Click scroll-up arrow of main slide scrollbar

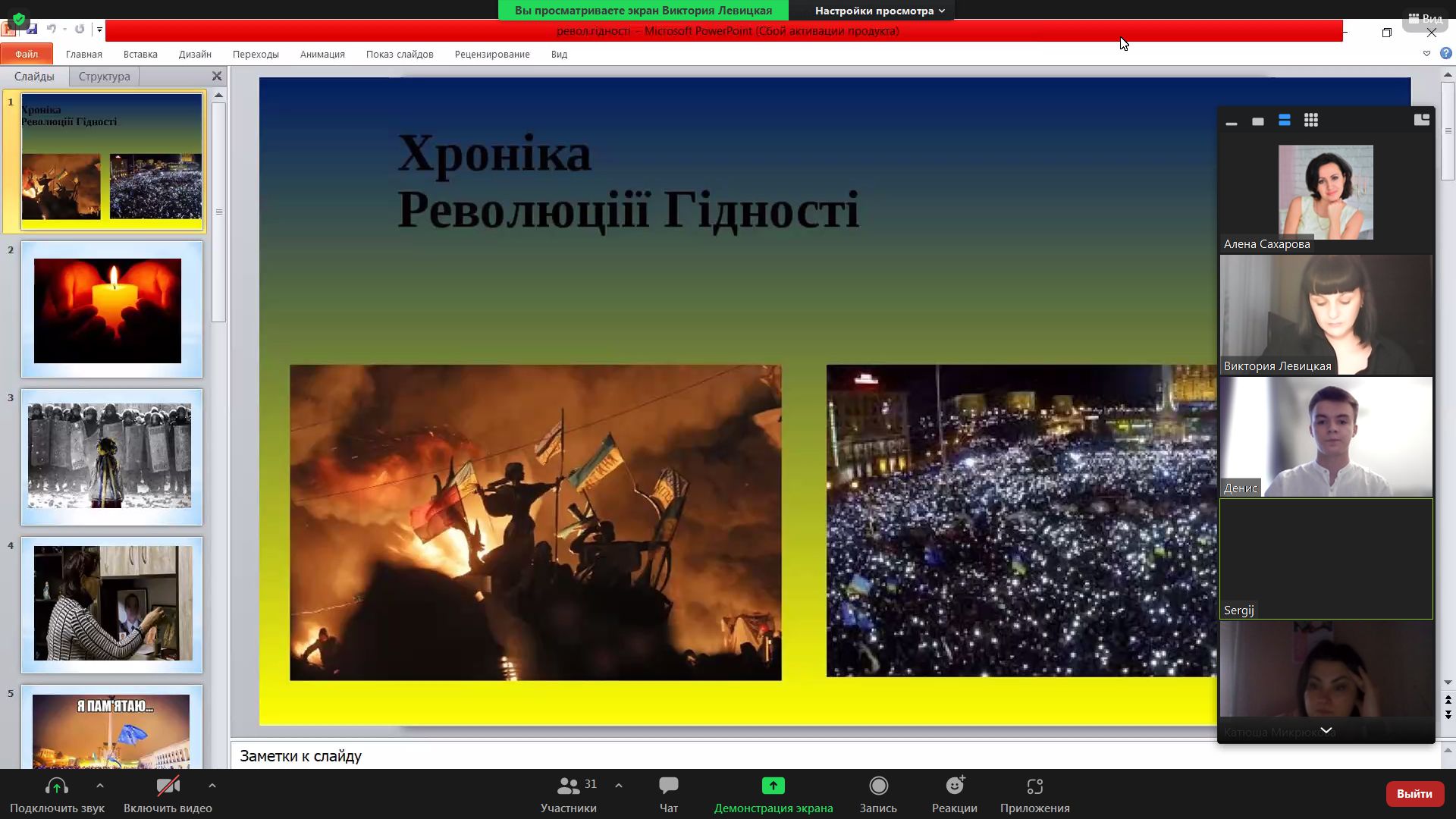click(1448, 75)
